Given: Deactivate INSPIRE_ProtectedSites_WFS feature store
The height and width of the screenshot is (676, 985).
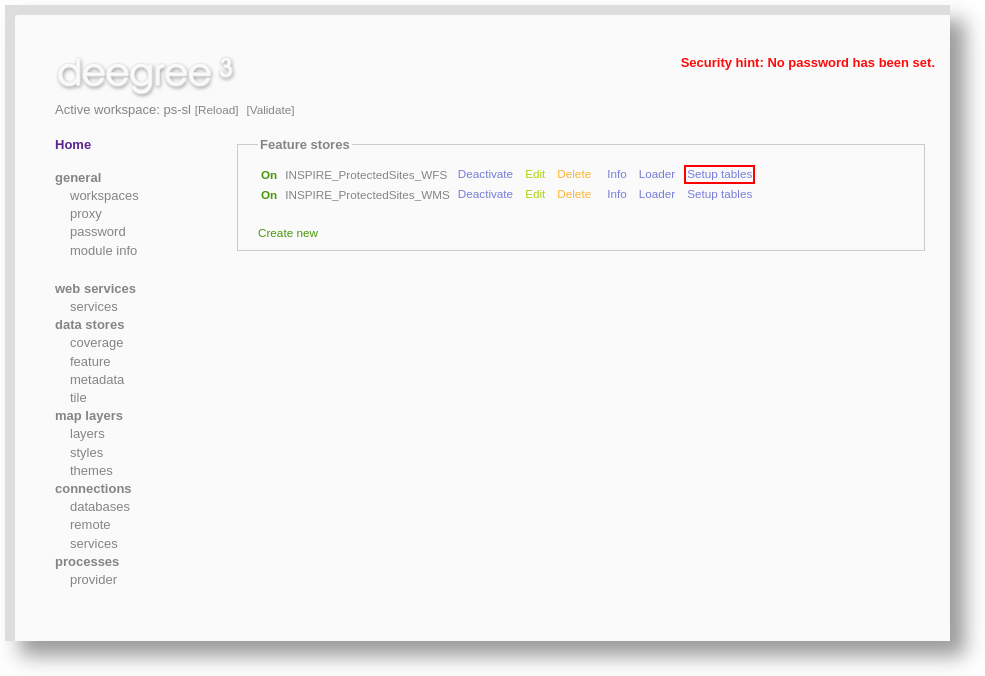Looking at the screenshot, I should pyautogui.click(x=485, y=174).
